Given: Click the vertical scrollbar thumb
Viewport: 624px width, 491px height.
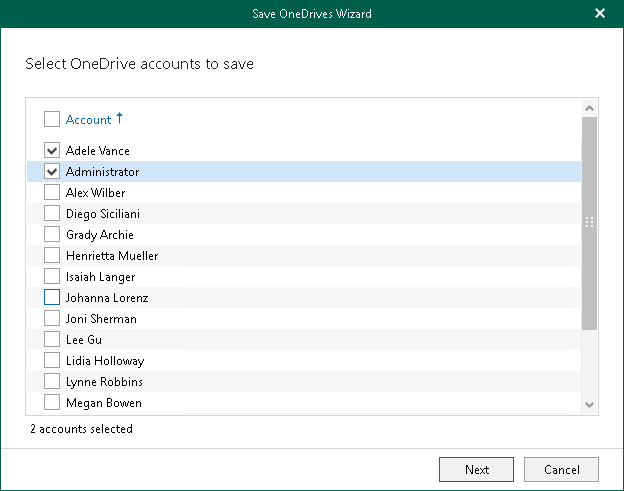Looking at the screenshot, I should tap(589, 222).
